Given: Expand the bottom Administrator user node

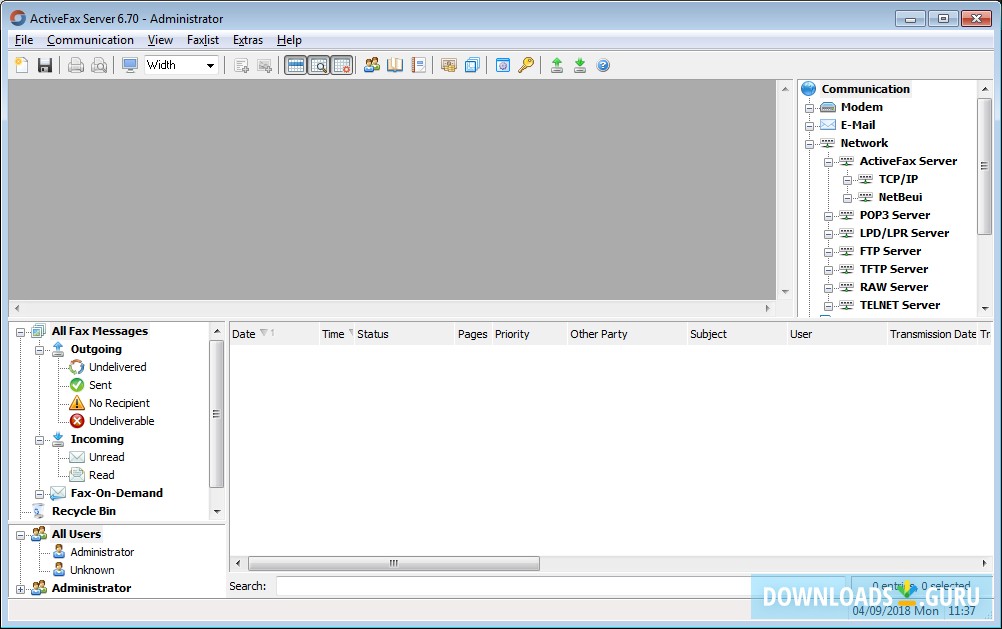Looking at the screenshot, I should [21, 589].
